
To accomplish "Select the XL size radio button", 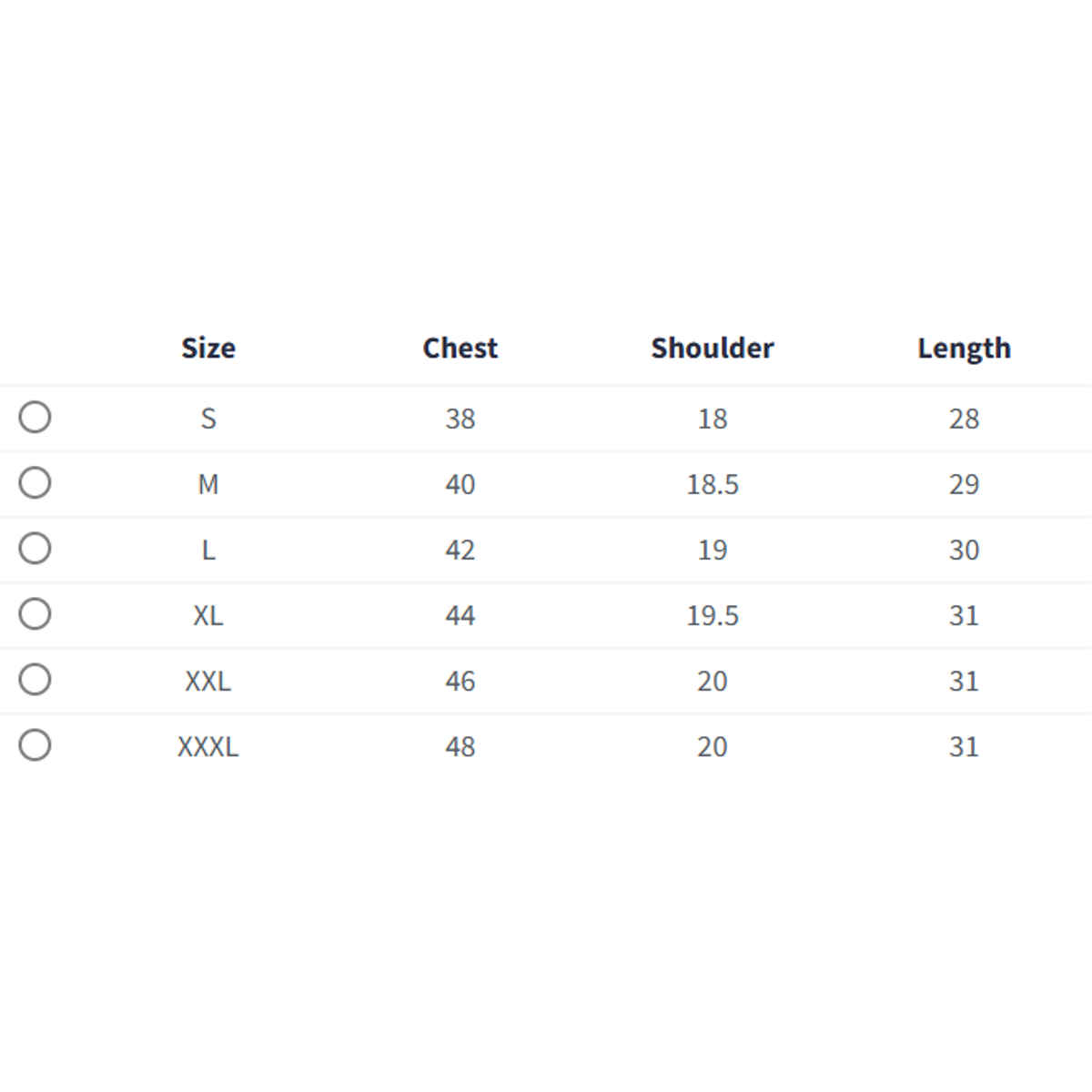I will tap(35, 613).
